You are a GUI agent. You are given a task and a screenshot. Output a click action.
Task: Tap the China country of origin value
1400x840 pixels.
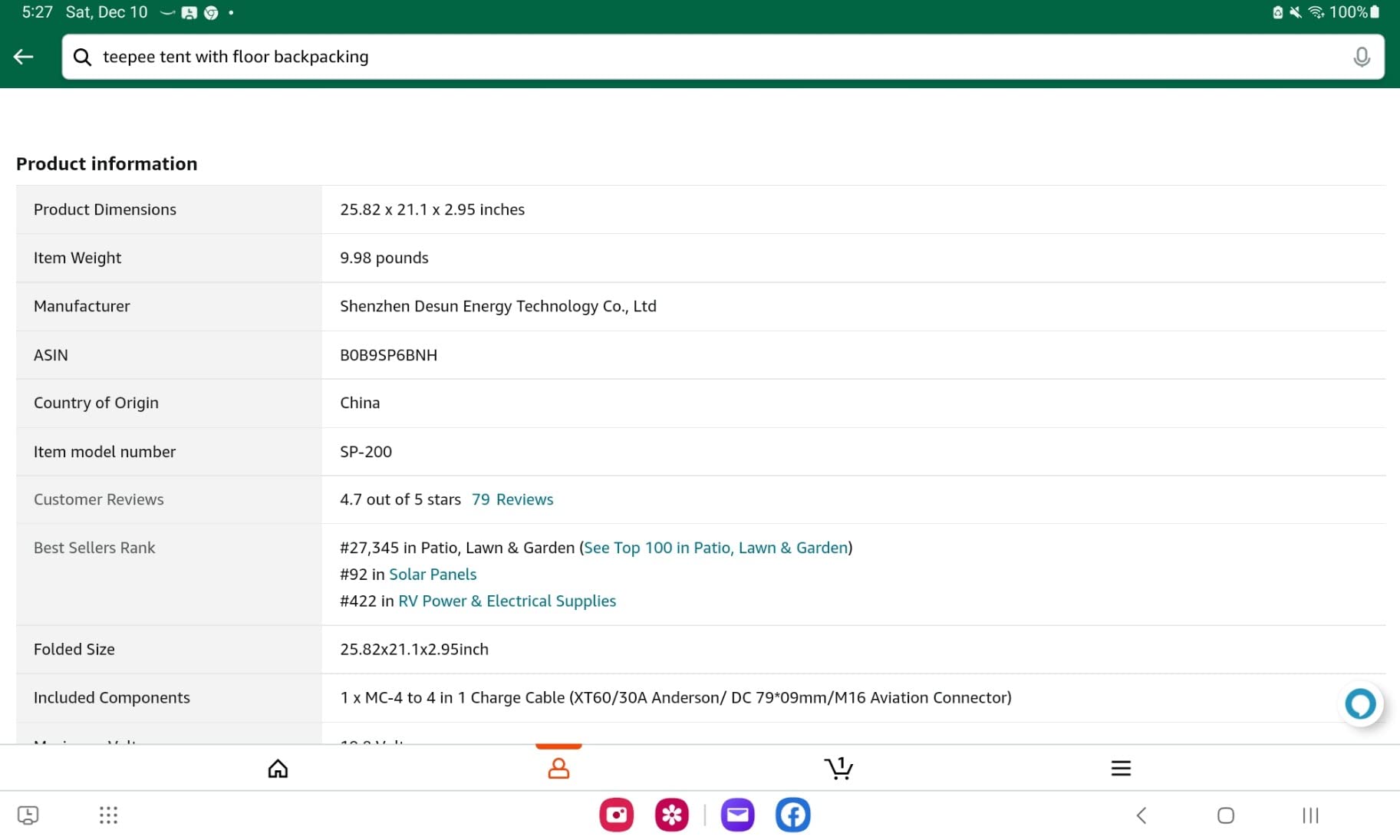point(360,403)
